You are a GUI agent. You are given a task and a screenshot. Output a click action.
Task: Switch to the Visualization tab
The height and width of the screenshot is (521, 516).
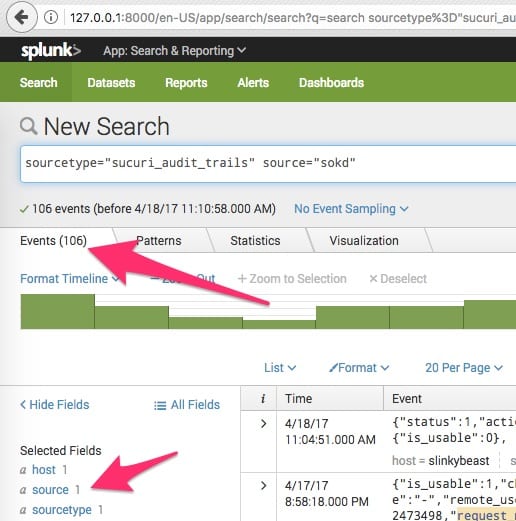coord(364,241)
